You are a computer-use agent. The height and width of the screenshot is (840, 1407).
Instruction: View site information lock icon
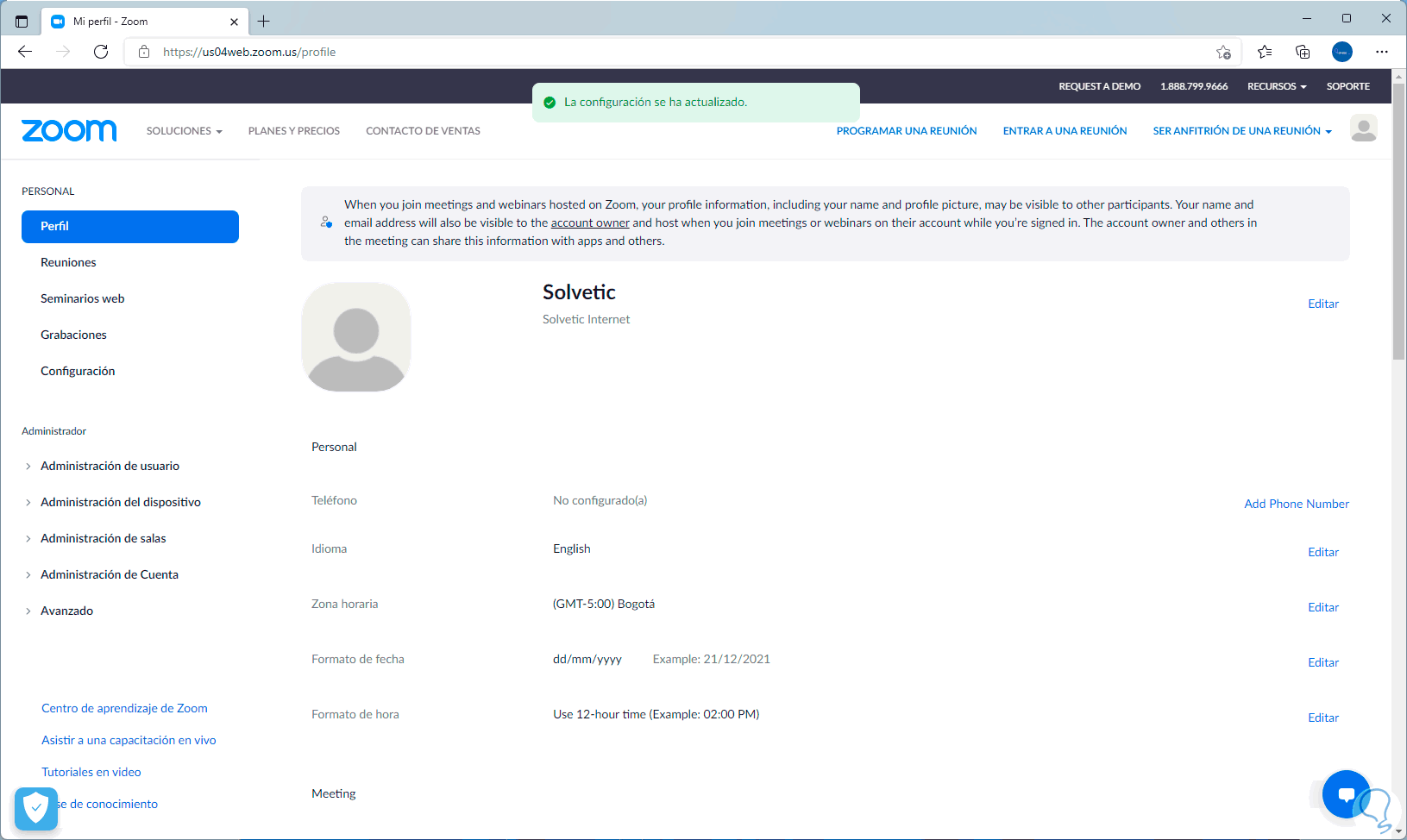pos(144,52)
